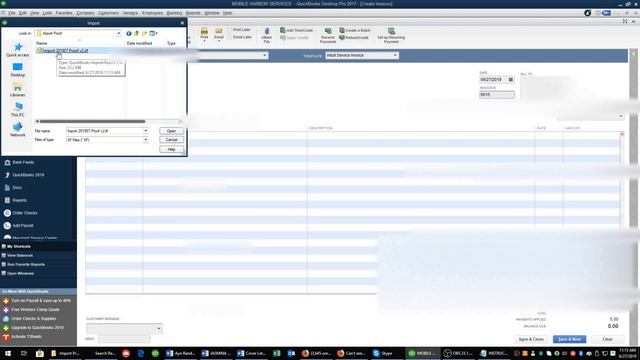Open the invoice date calendar picker

pyautogui.click(x=511, y=80)
